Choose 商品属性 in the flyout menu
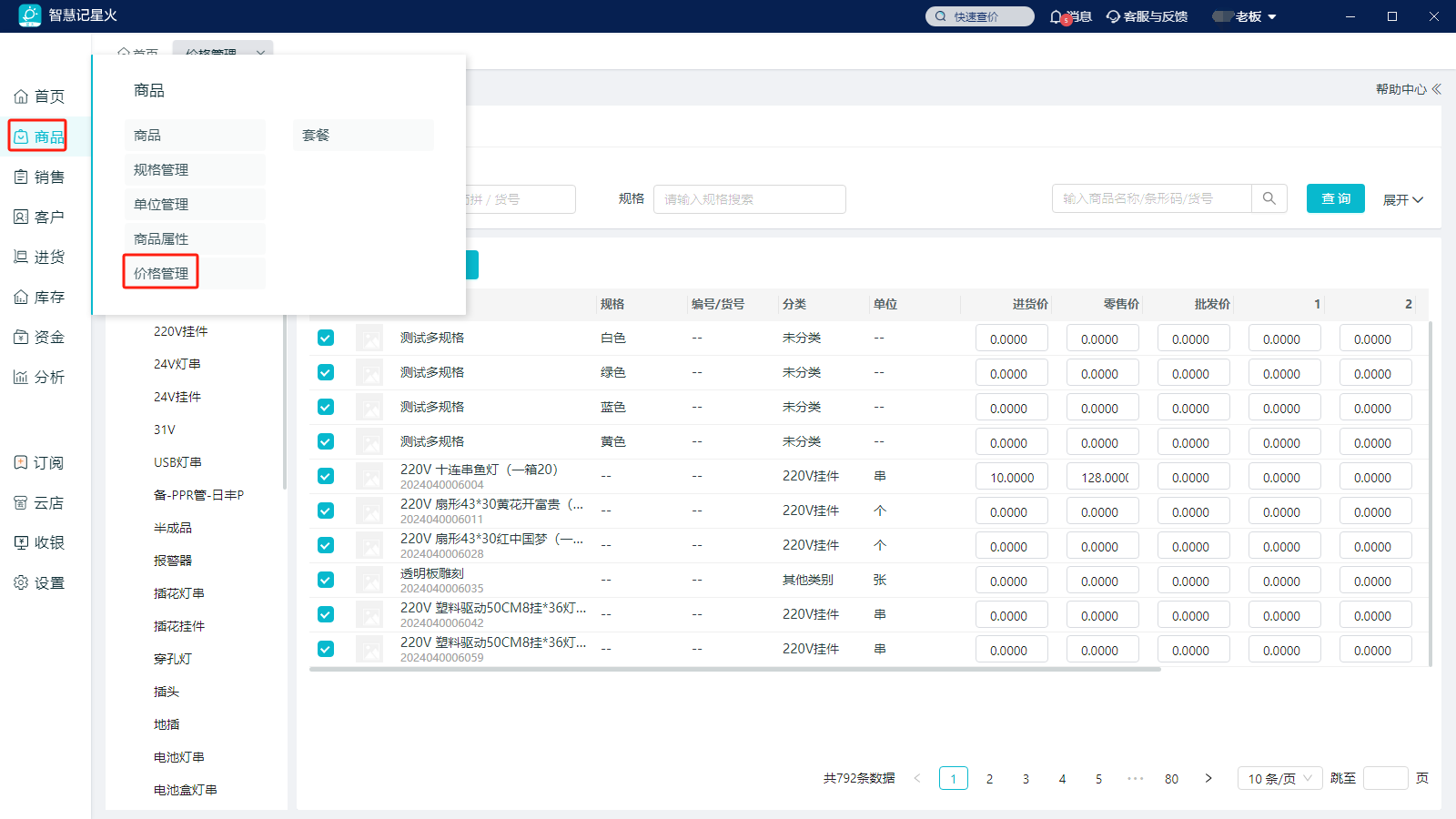 click(195, 238)
